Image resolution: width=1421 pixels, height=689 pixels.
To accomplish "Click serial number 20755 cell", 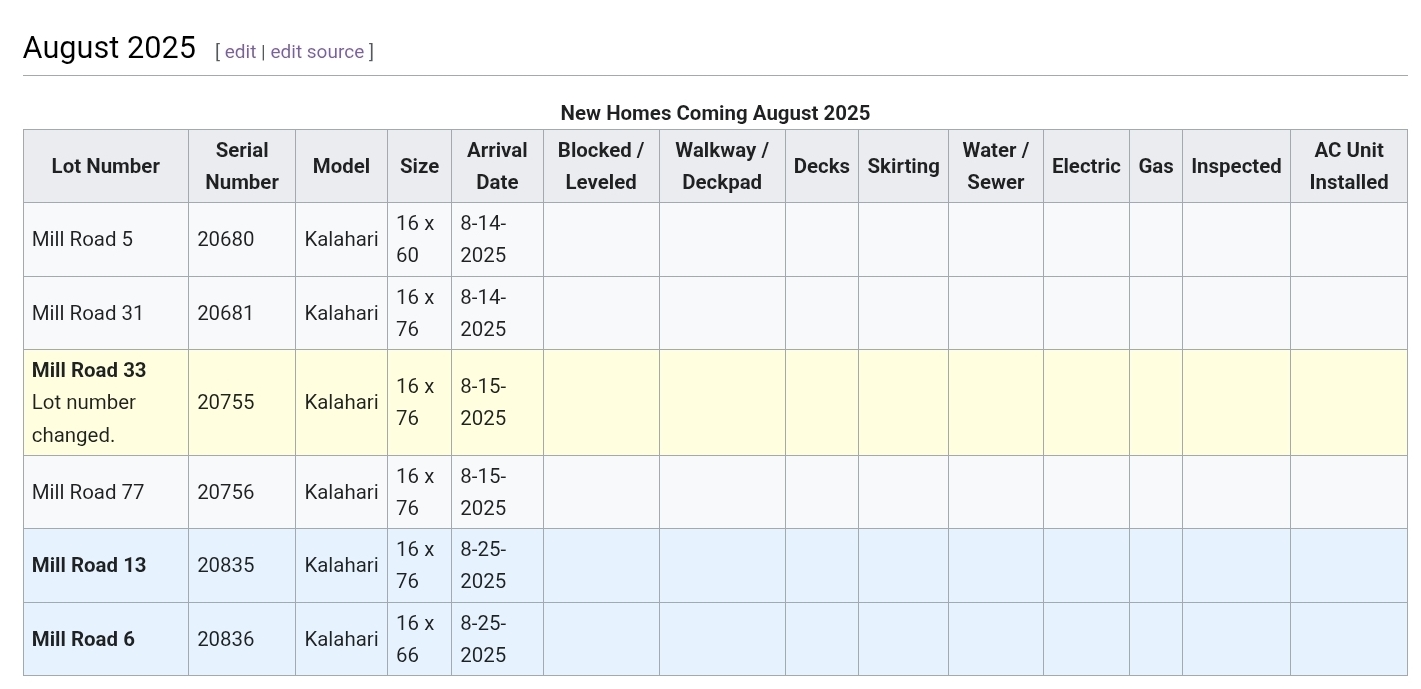I will pos(242,402).
